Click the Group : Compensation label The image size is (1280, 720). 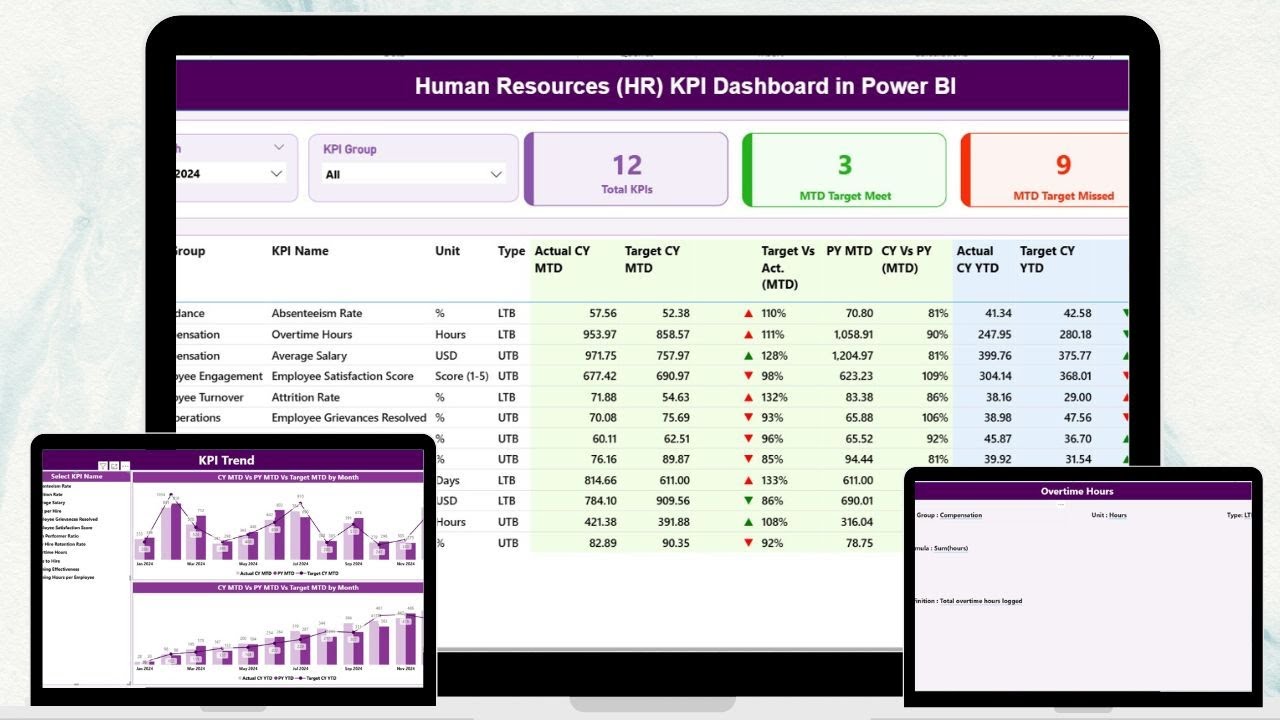coord(950,515)
